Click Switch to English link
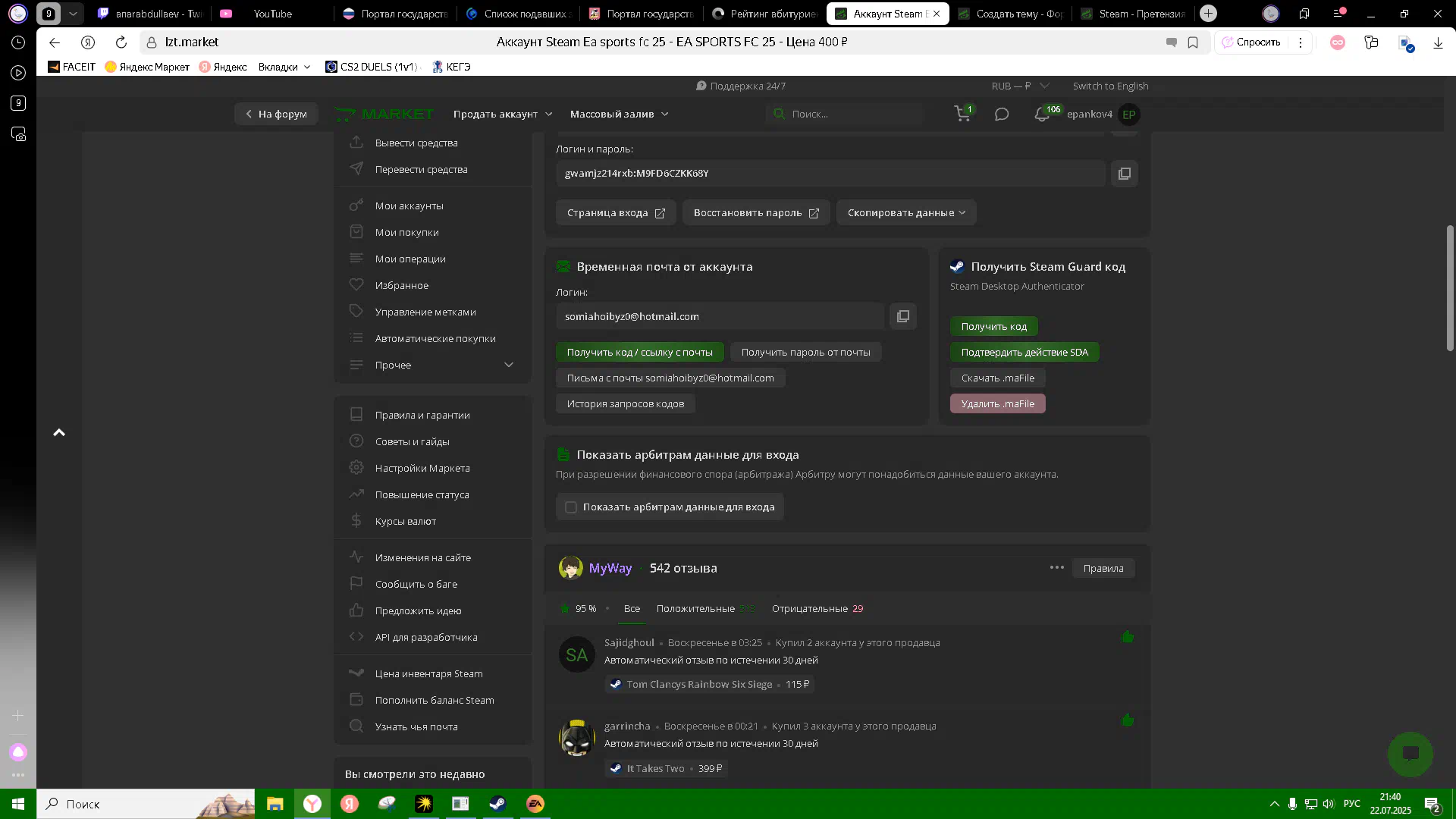This screenshot has width=1456, height=819. 1110,86
